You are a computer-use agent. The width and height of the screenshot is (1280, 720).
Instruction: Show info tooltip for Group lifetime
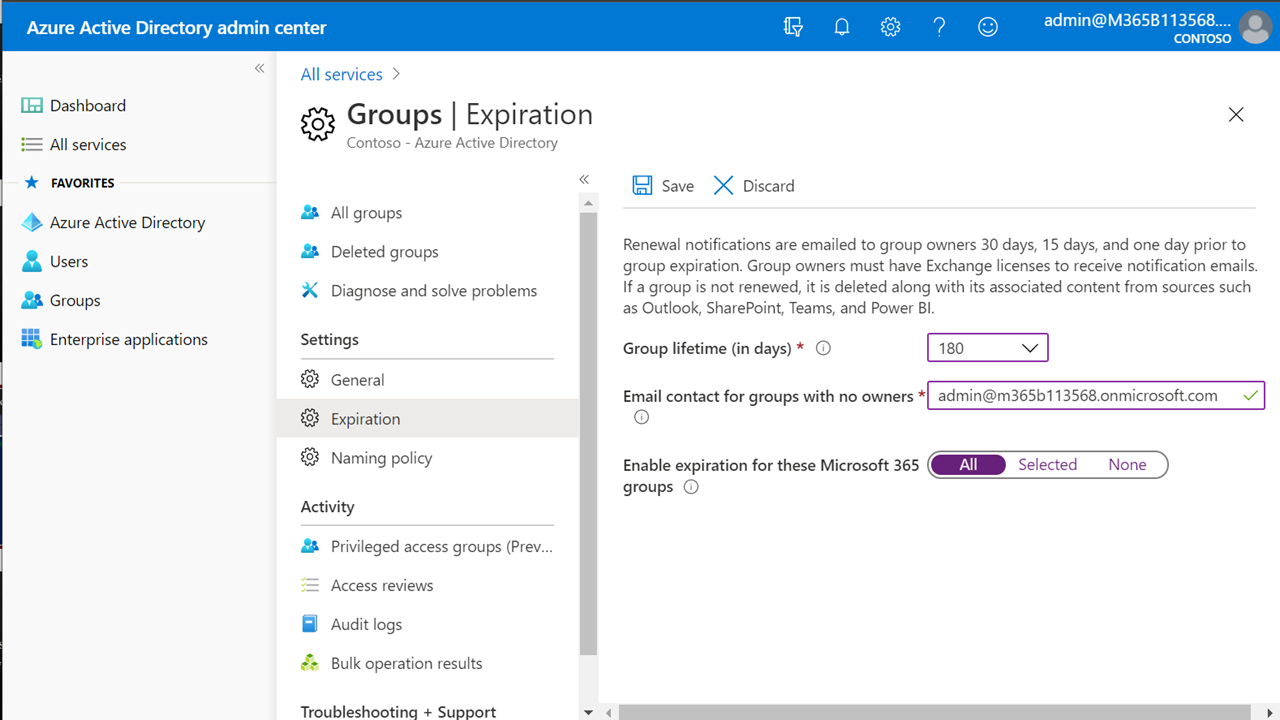click(824, 348)
